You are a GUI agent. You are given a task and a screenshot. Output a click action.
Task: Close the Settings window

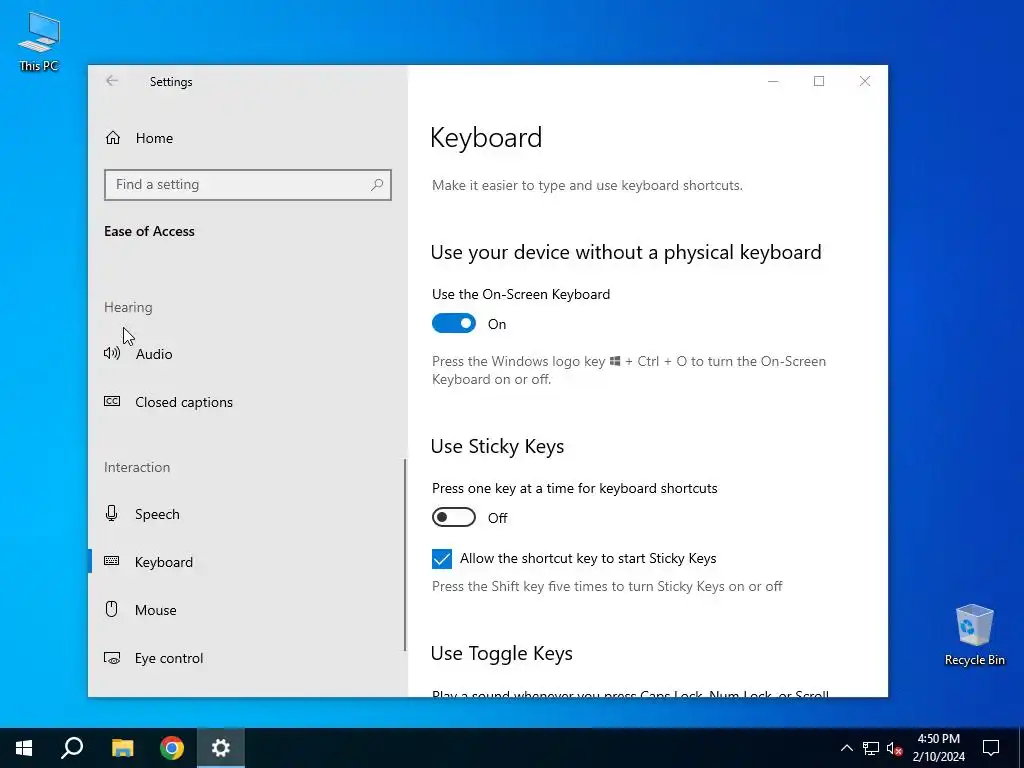(865, 81)
